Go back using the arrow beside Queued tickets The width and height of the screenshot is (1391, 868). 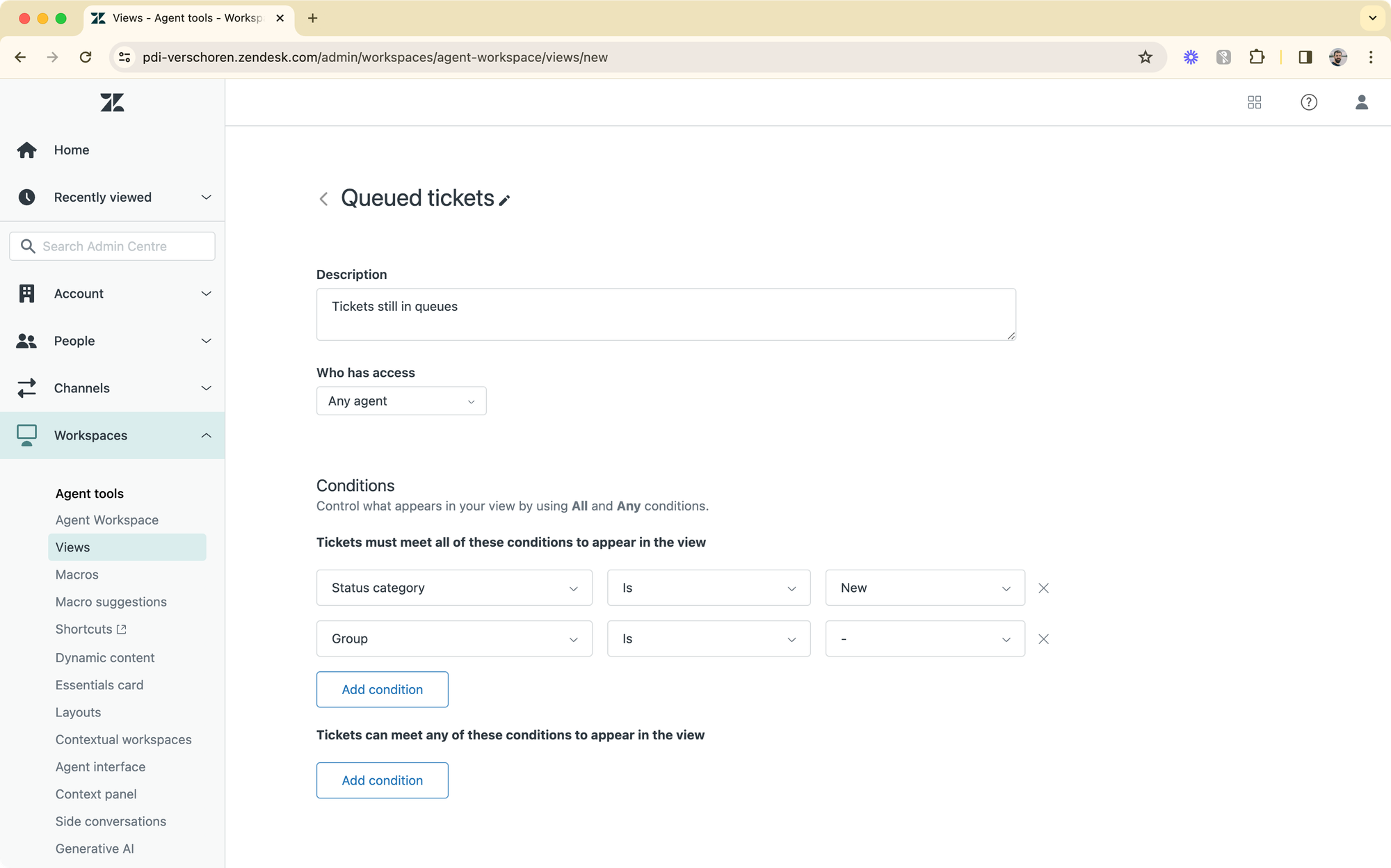coord(323,199)
